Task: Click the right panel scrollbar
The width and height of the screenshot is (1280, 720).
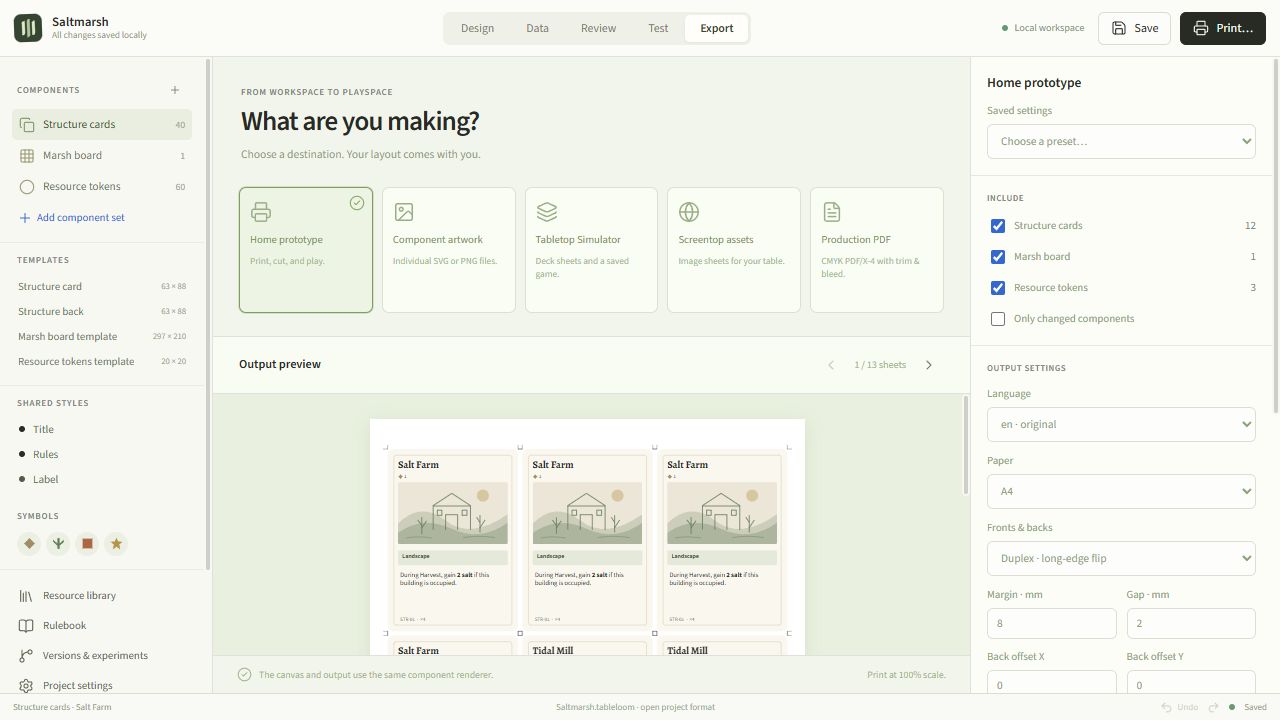Action: click(x=1275, y=235)
